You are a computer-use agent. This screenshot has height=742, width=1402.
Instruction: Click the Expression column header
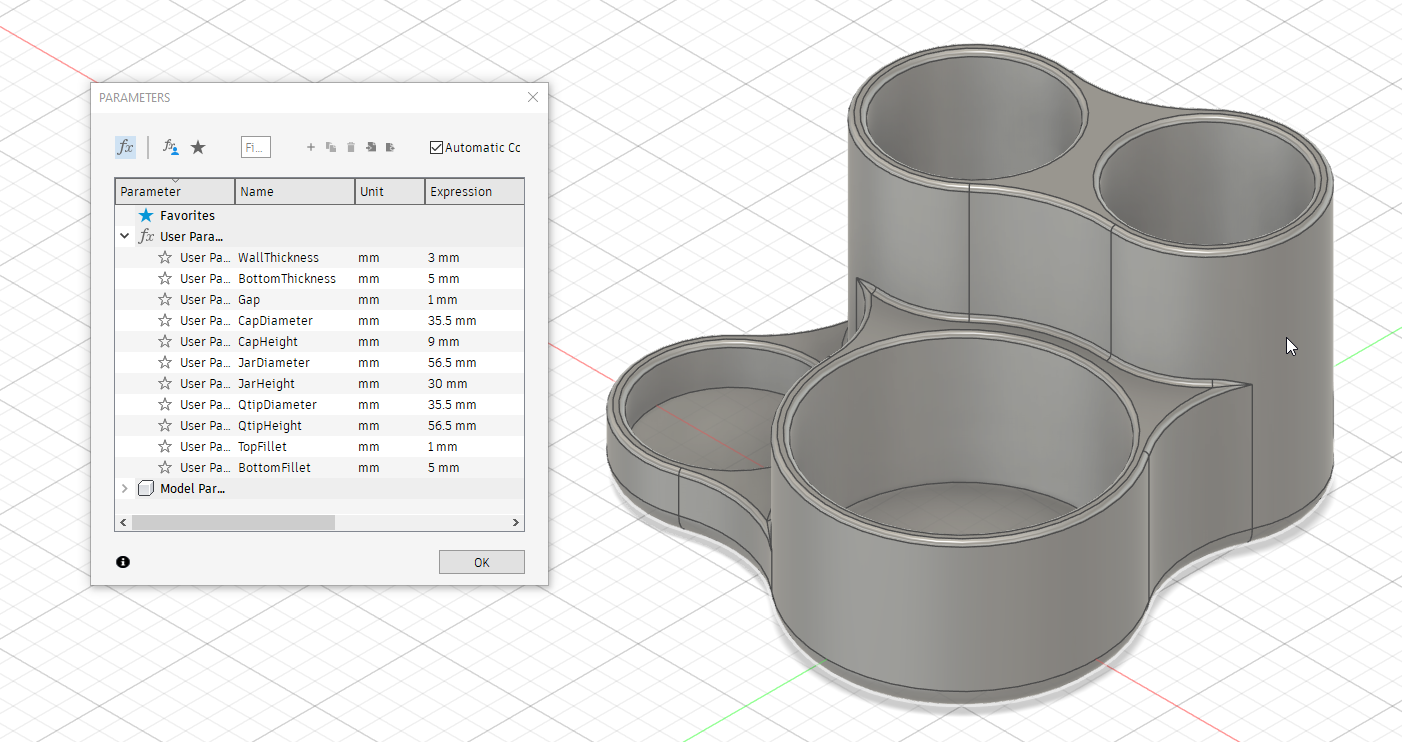475,191
